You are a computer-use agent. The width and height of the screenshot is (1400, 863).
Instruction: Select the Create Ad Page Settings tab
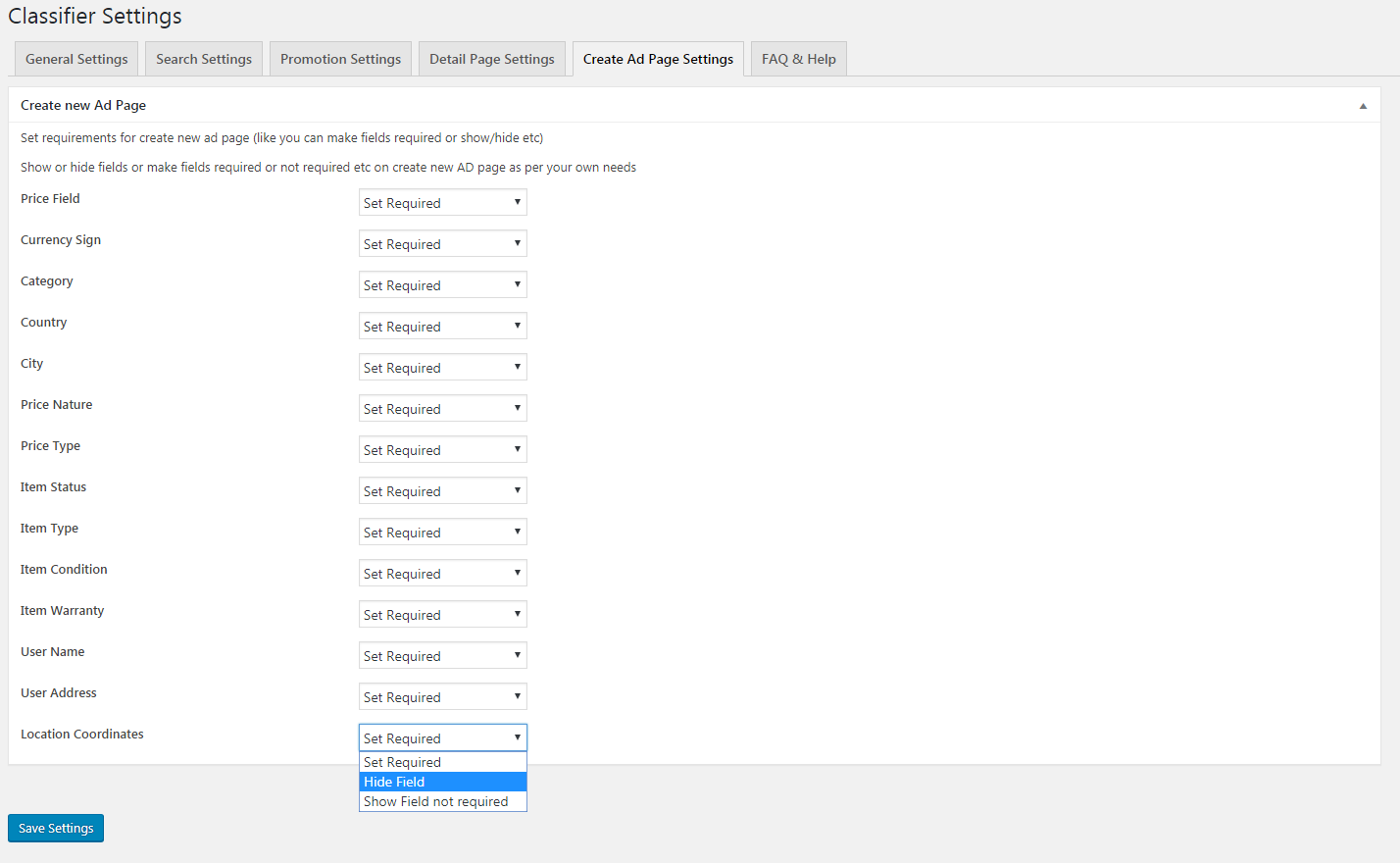(x=658, y=59)
